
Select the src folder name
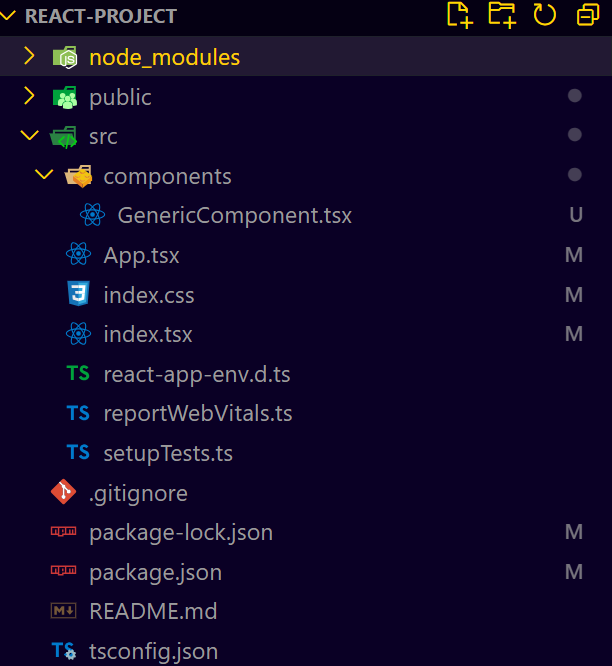click(x=103, y=137)
